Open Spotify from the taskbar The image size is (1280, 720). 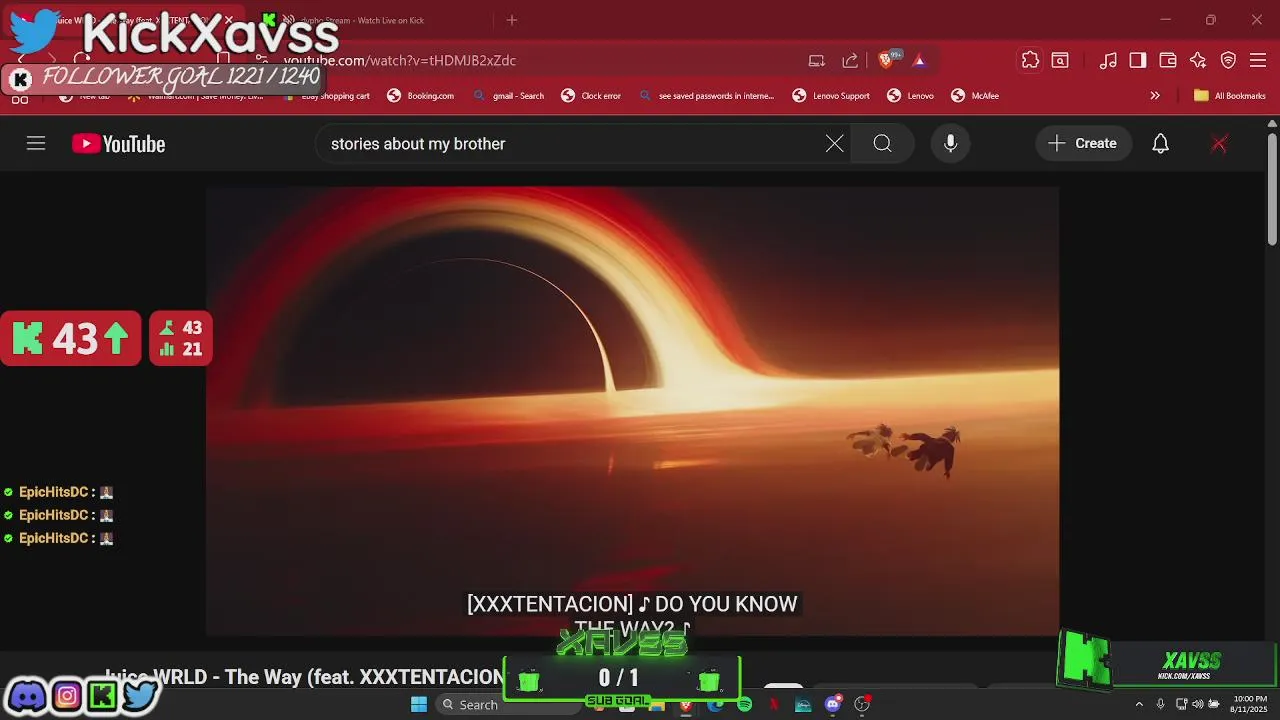pyautogui.click(x=744, y=705)
